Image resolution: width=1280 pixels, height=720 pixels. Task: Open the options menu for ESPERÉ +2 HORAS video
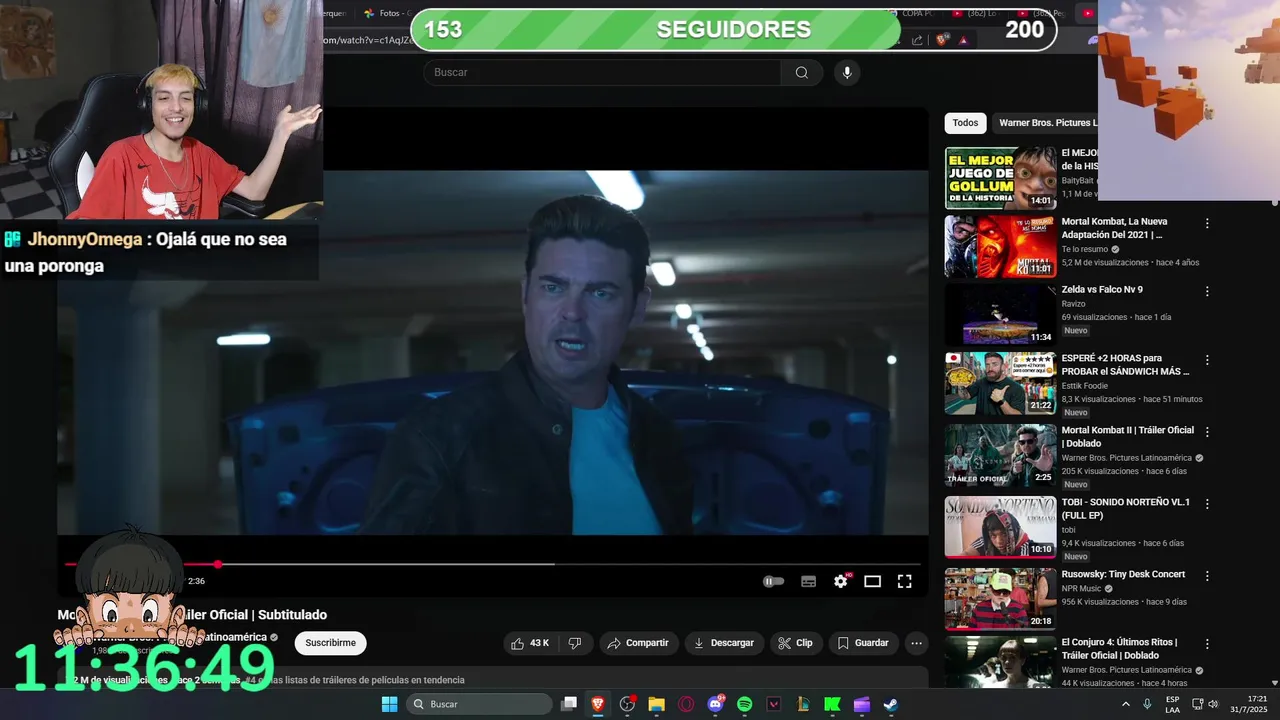click(x=1207, y=360)
